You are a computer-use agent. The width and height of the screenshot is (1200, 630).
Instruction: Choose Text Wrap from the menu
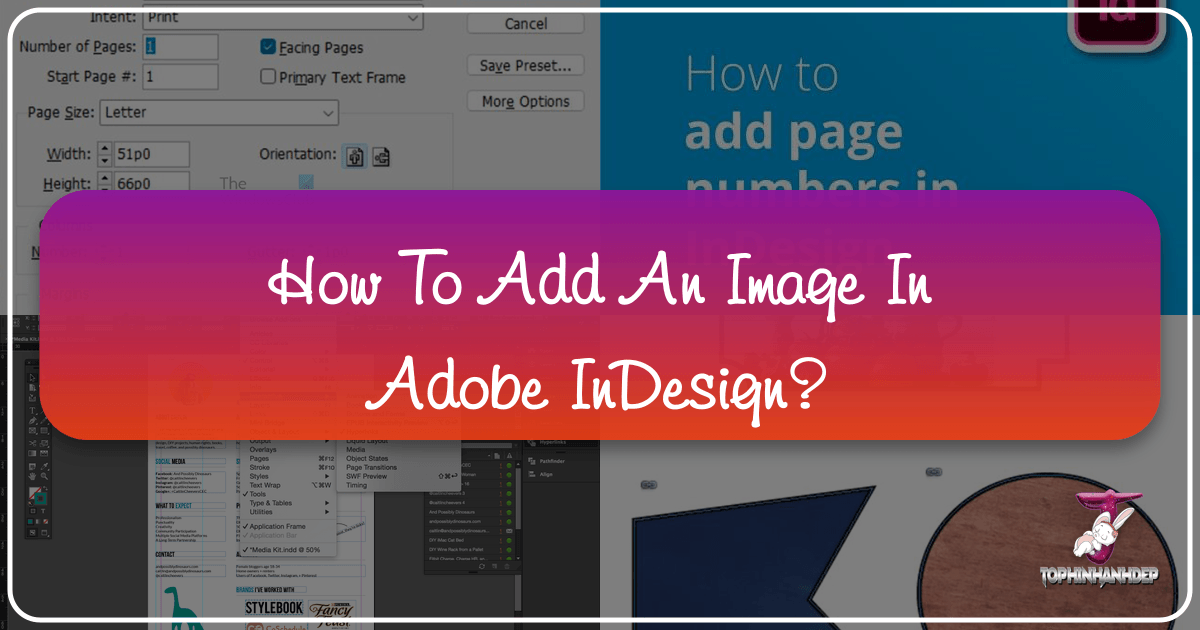266,485
